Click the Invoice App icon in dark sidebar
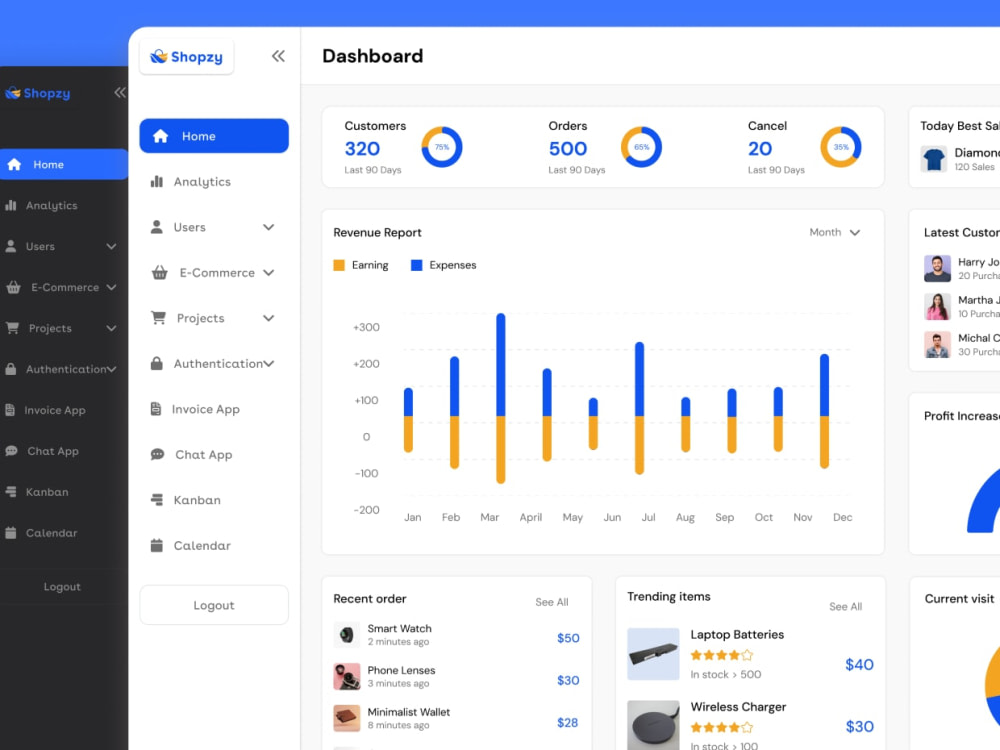1000x750 pixels. pyautogui.click(x=10, y=410)
